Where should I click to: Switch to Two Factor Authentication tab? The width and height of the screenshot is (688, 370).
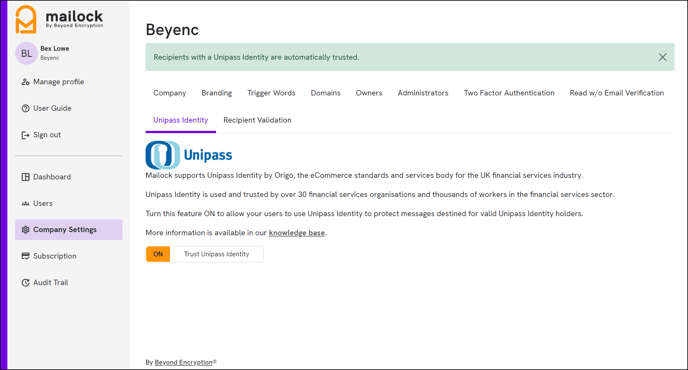(509, 93)
